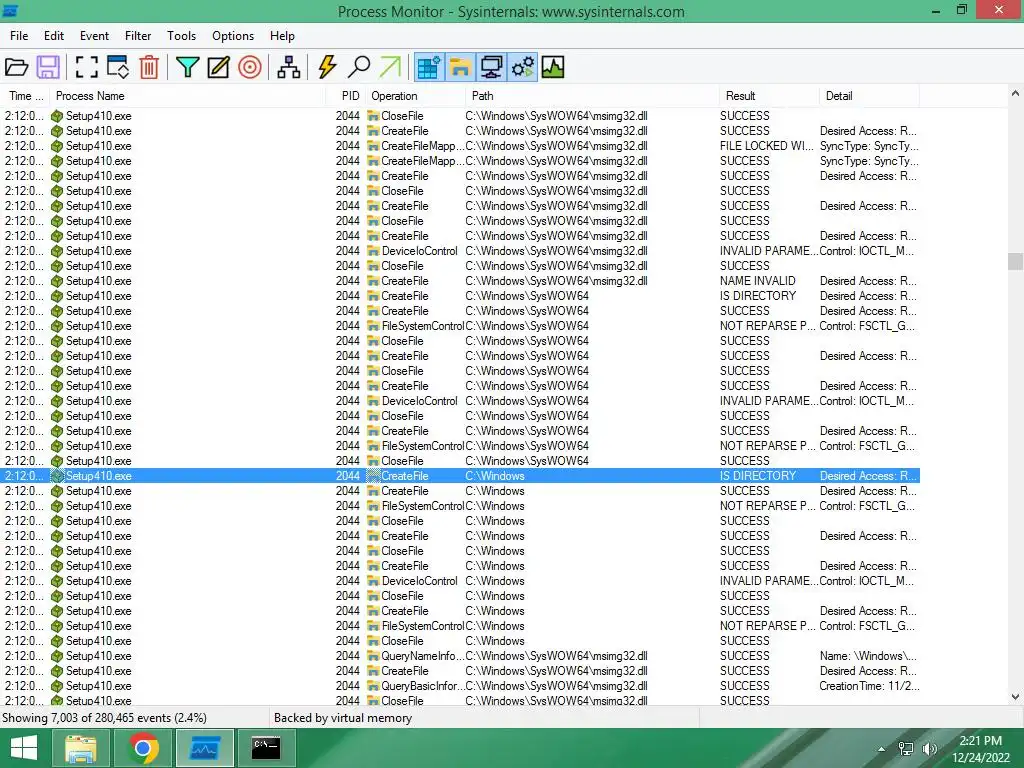Click the Find magnifier icon
Screen dimensions: 1024x768
pos(359,67)
